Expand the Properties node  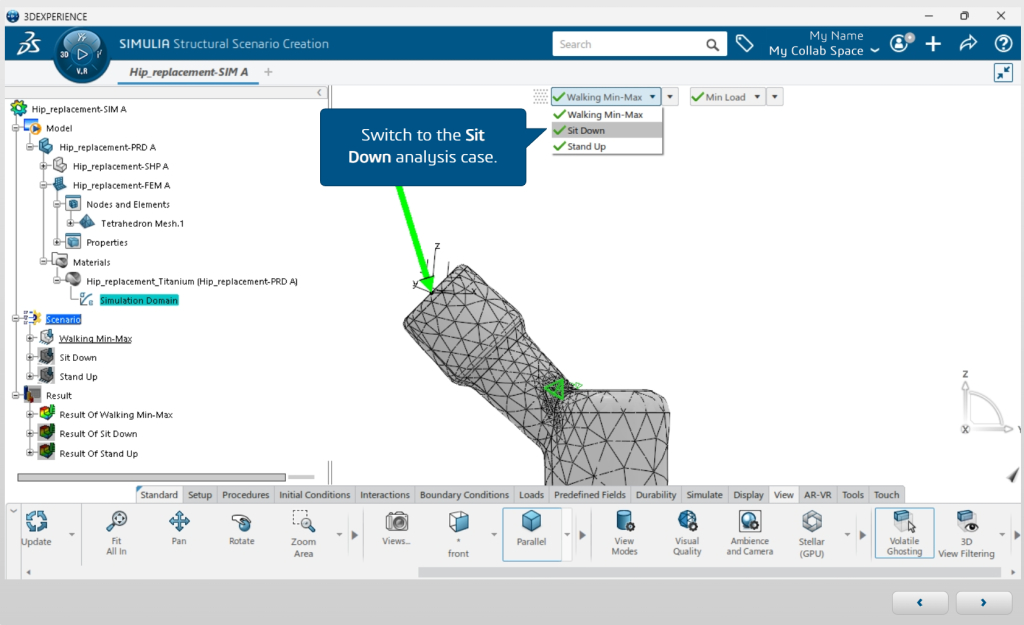coord(57,242)
